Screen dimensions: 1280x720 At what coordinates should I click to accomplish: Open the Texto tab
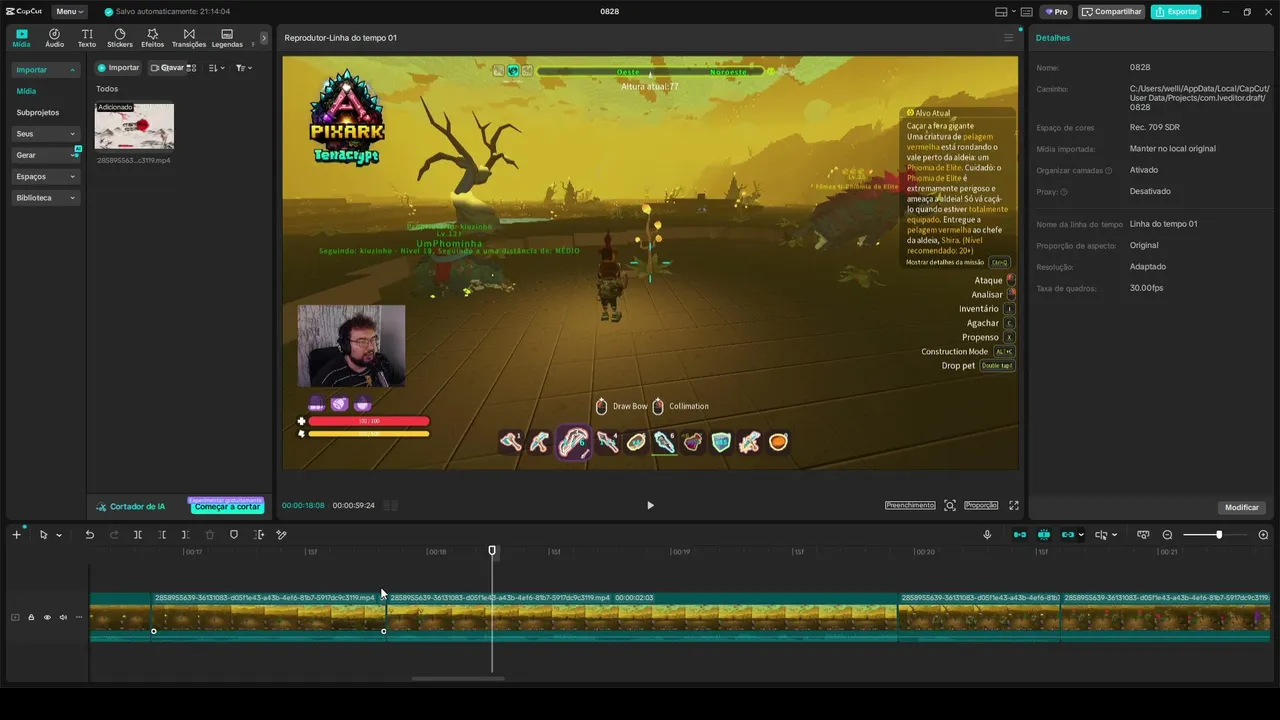point(87,38)
